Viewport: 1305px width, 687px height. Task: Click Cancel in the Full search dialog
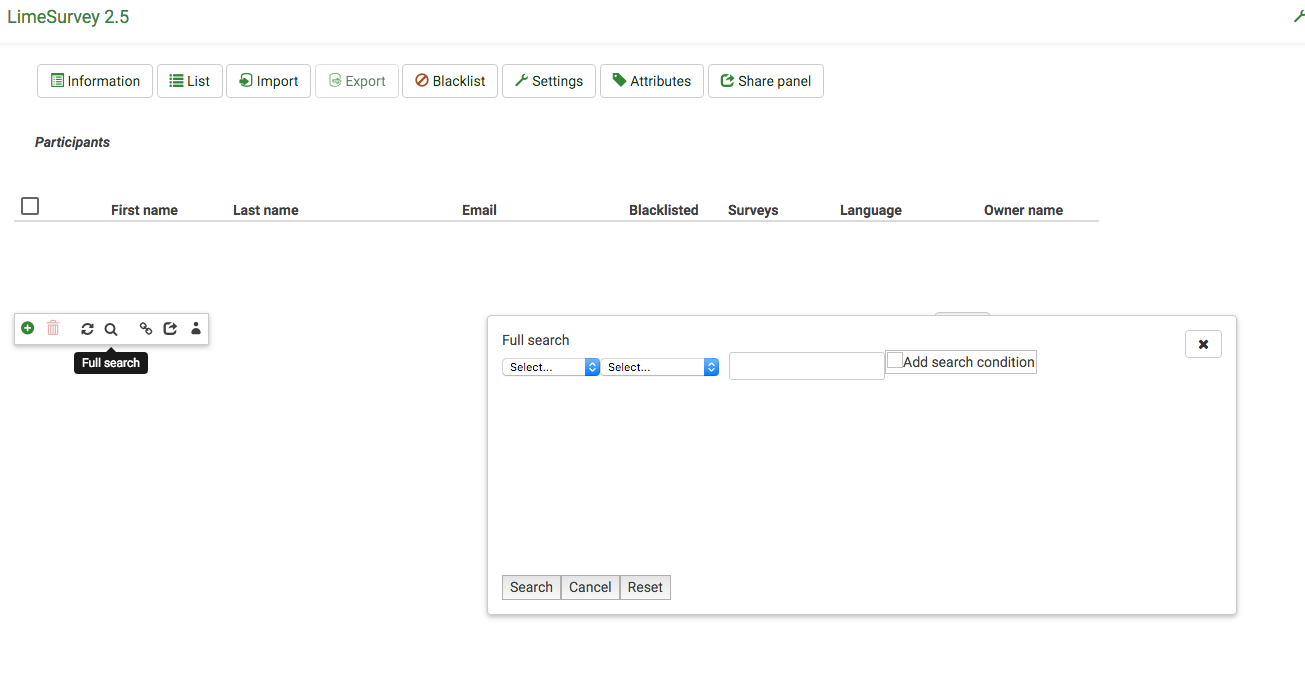[x=590, y=587]
